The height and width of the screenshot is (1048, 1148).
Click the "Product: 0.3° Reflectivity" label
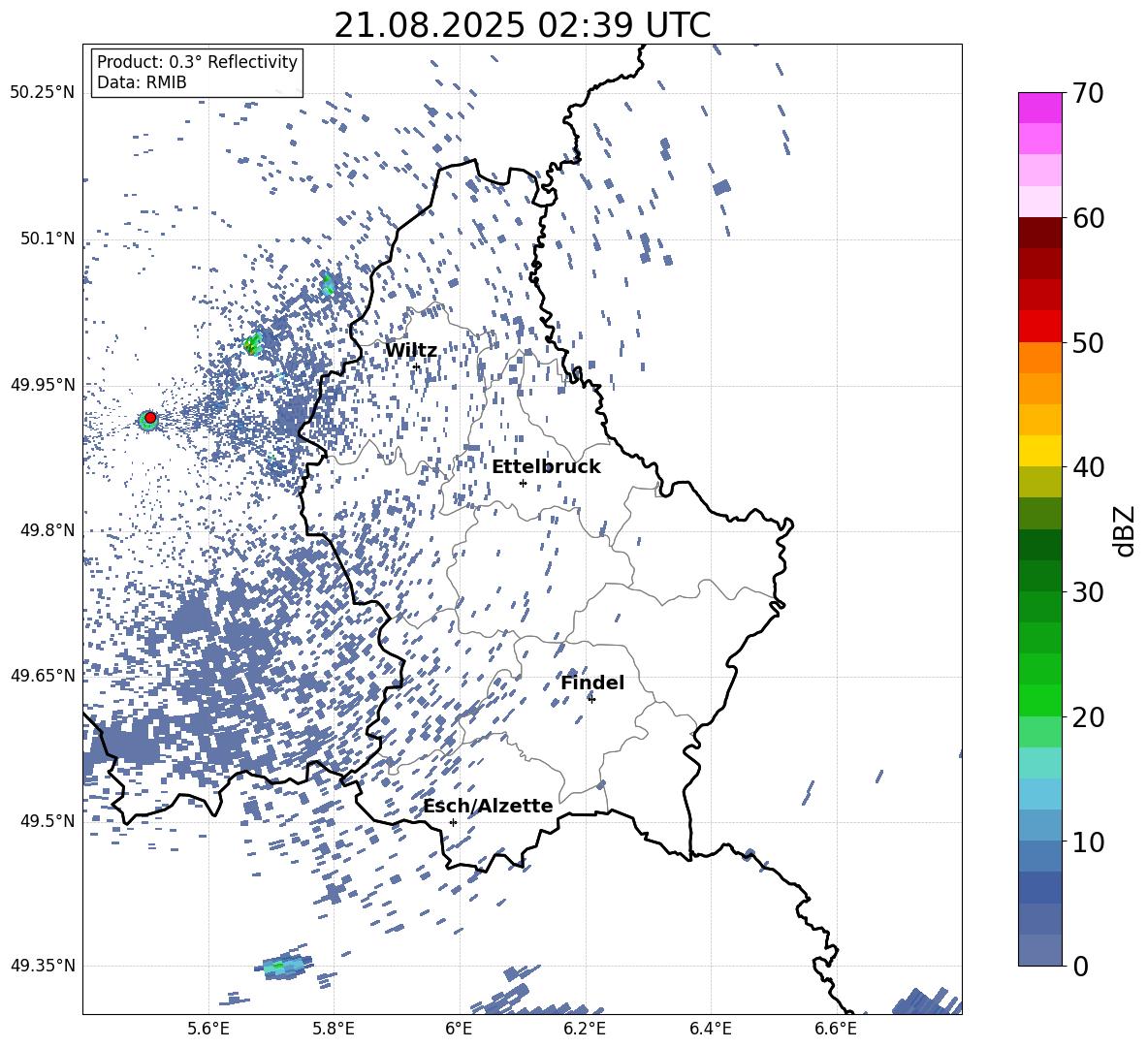197,61
